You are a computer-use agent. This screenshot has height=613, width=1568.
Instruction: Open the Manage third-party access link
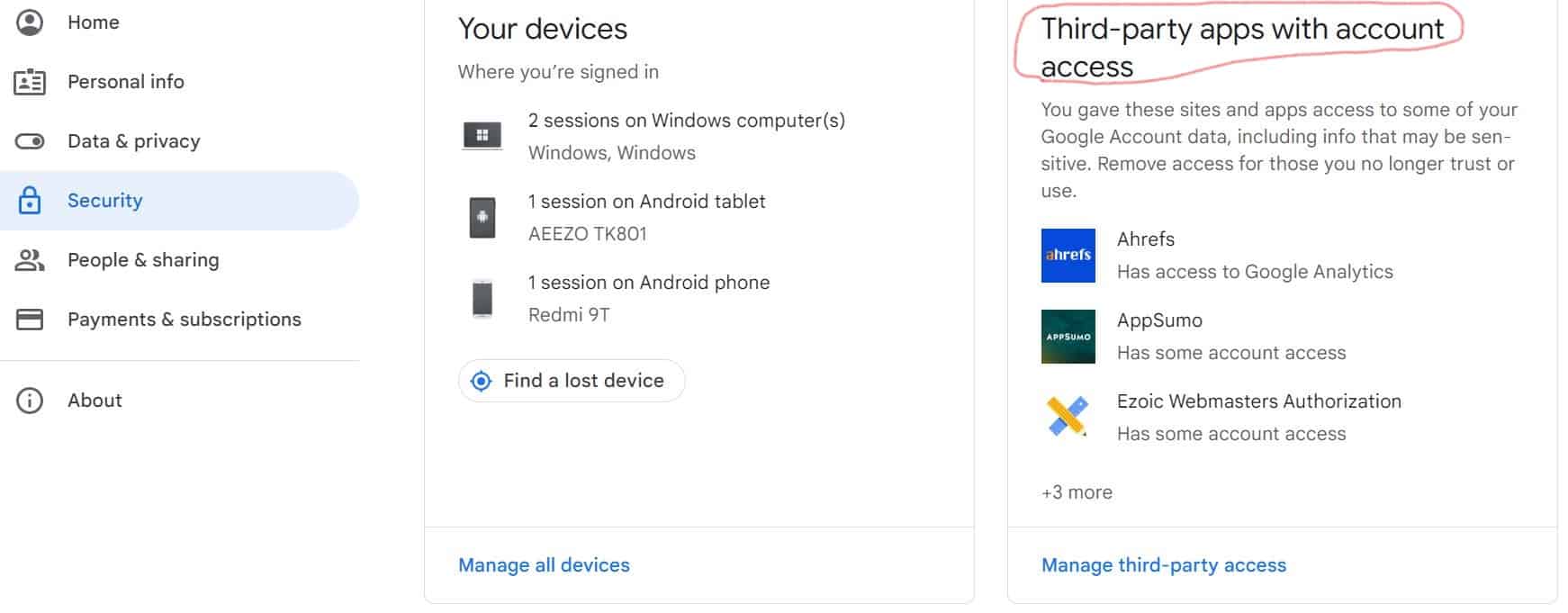[1164, 565]
